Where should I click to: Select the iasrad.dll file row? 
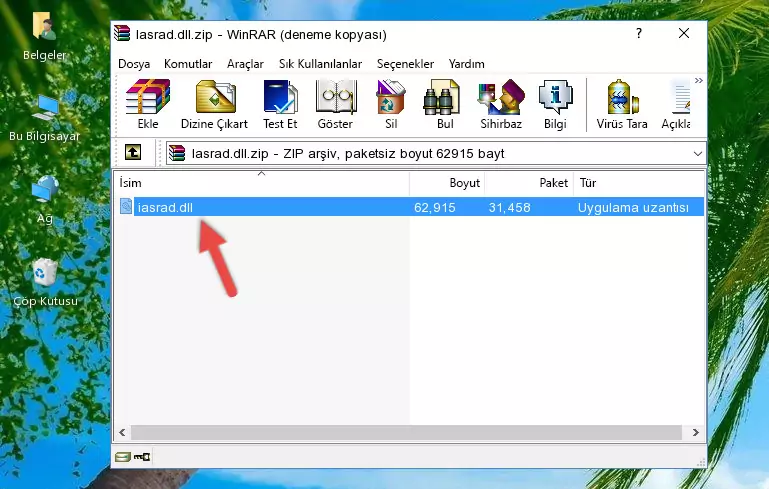pos(411,207)
